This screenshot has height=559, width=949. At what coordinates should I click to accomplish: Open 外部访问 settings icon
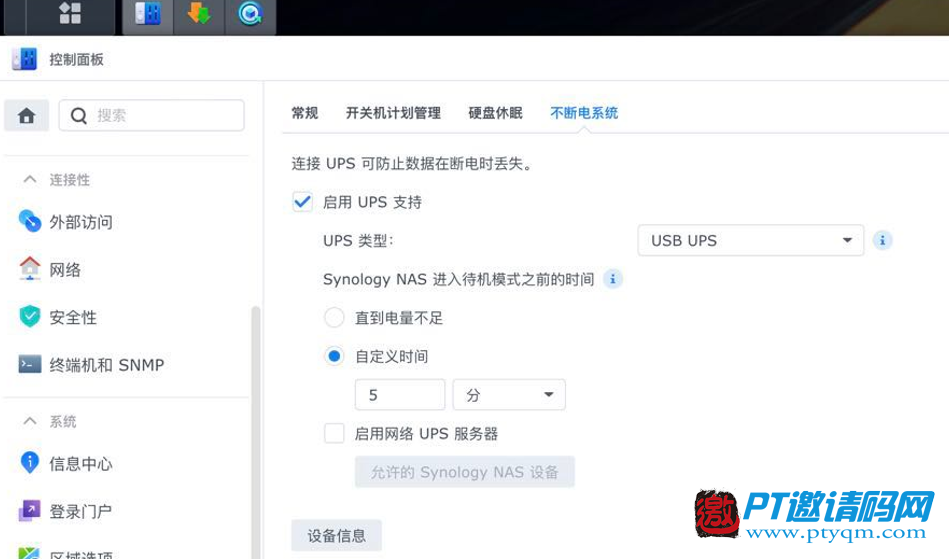point(30,221)
